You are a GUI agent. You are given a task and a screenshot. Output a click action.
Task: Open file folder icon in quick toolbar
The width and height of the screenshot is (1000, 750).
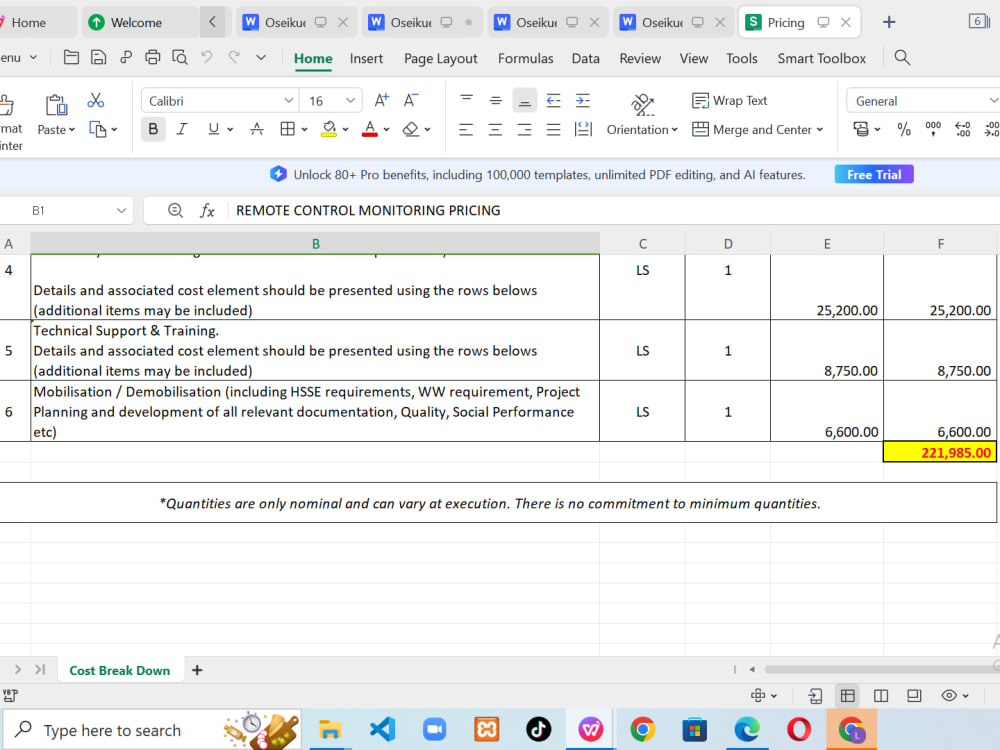click(x=71, y=57)
